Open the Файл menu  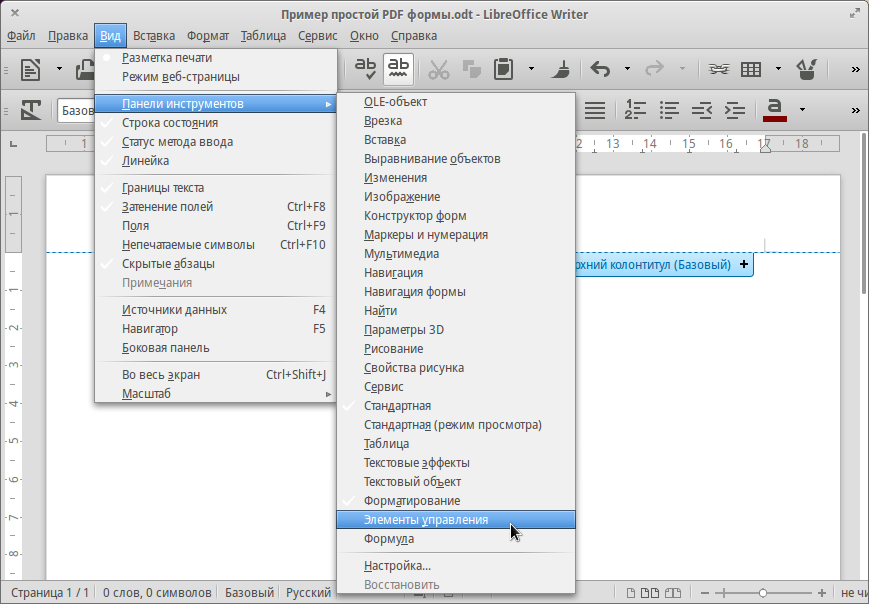pyautogui.click(x=21, y=36)
